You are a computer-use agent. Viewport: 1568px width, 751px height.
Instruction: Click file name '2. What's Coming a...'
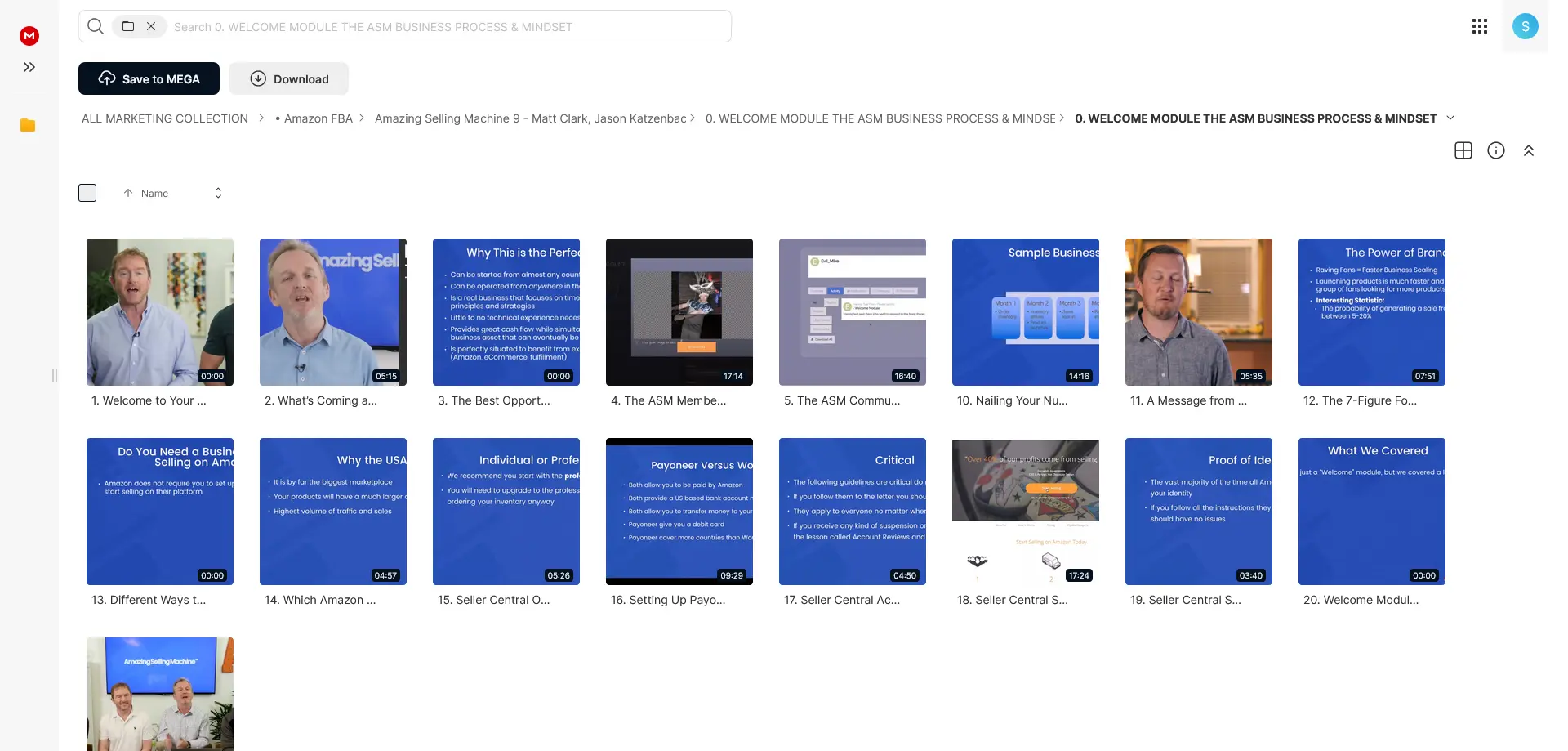(321, 400)
